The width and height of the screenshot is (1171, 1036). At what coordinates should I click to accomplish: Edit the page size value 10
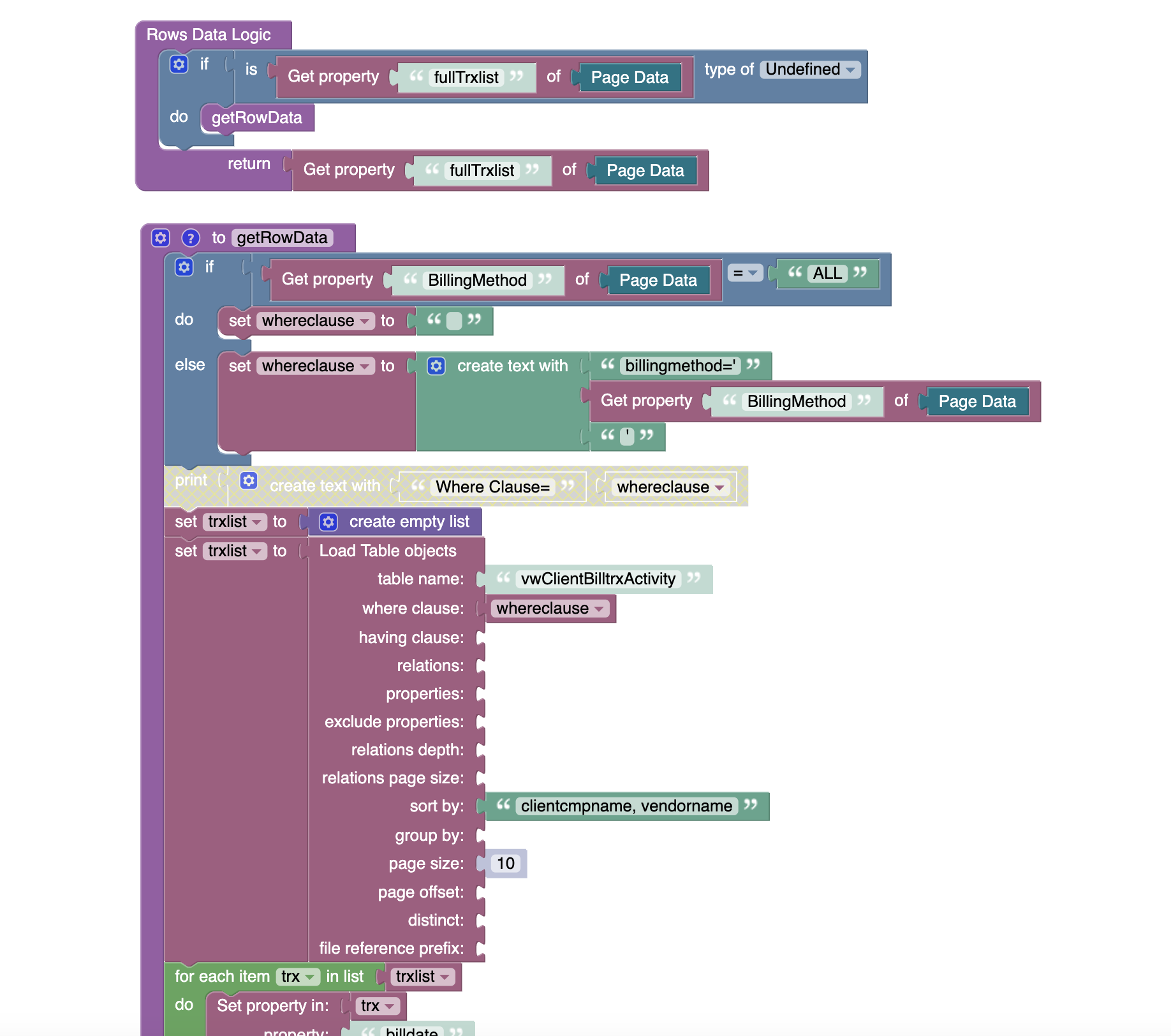[x=506, y=864]
